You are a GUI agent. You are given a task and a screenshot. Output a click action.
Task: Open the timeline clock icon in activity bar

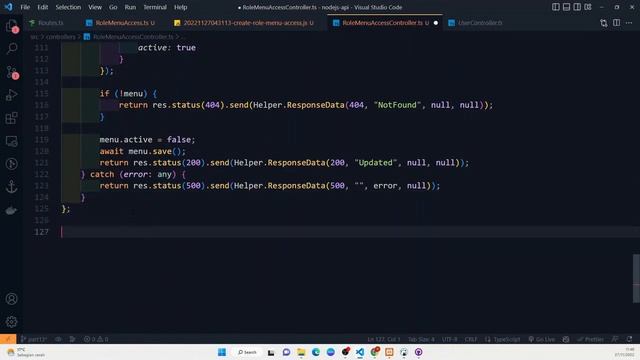click(x=11, y=164)
